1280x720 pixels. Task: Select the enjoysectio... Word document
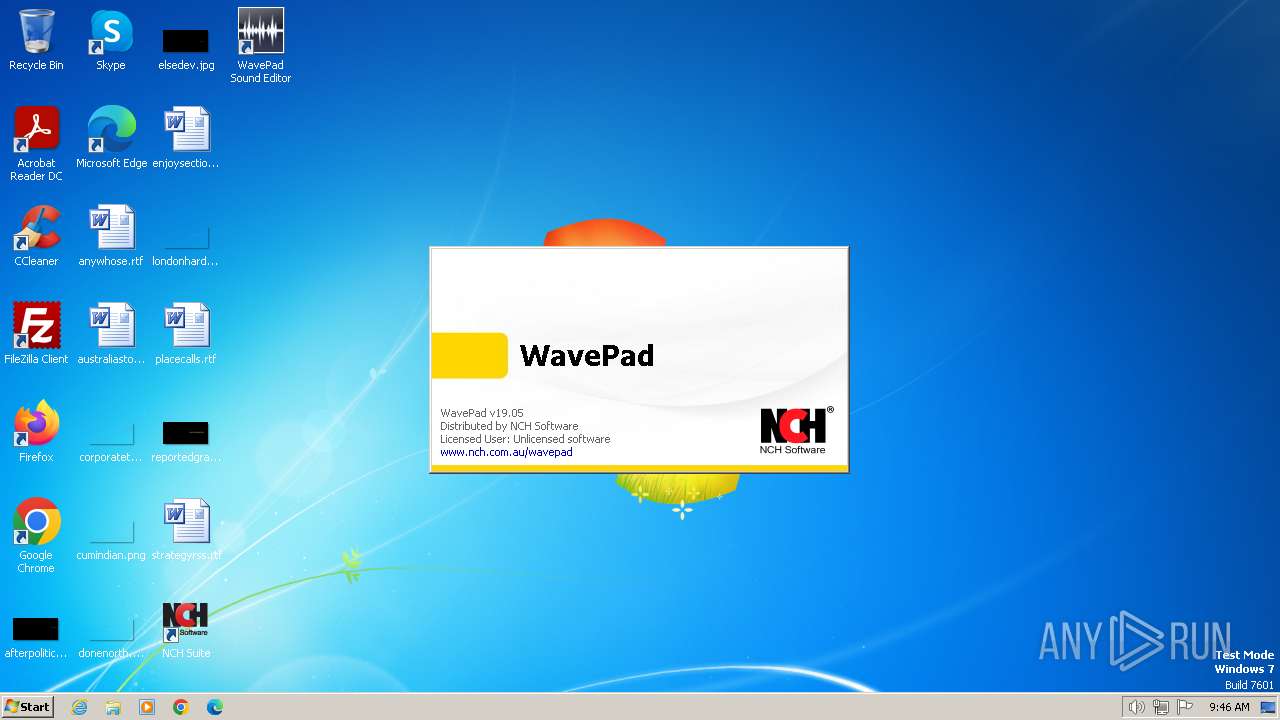[x=186, y=137]
